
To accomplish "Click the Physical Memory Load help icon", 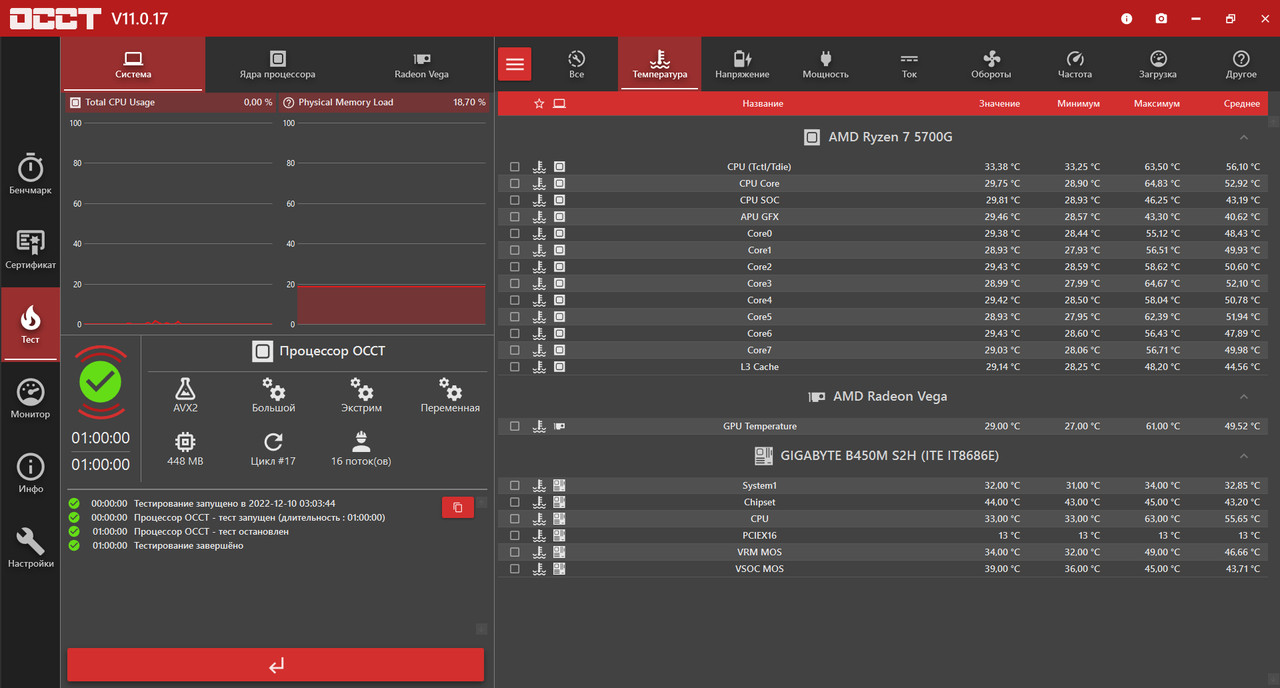I will point(288,102).
